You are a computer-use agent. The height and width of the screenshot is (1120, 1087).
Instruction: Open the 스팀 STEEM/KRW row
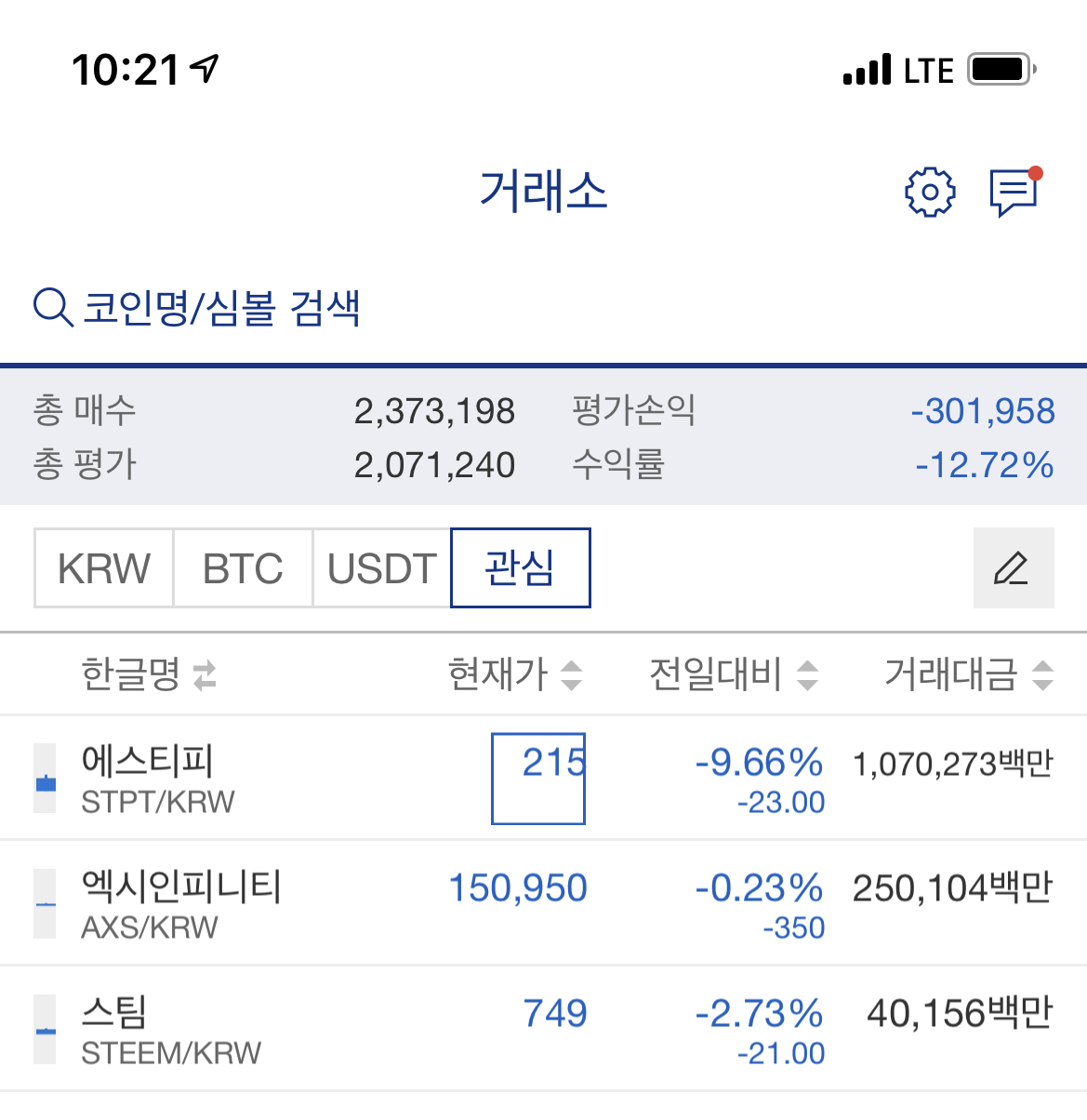543,1028
